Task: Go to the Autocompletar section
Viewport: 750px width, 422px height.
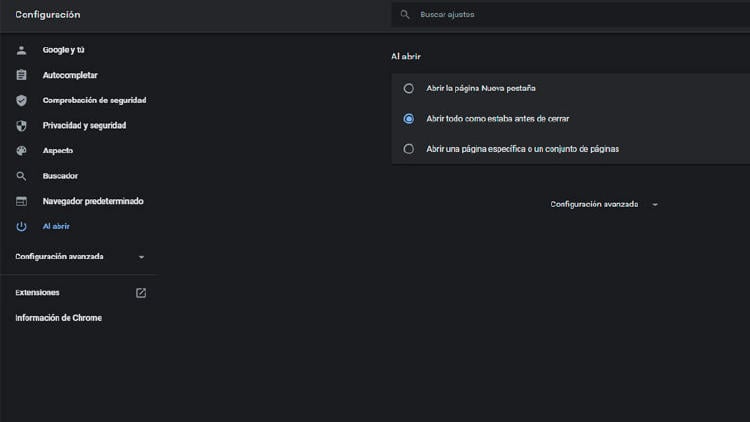Action: (x=70, y=75)
